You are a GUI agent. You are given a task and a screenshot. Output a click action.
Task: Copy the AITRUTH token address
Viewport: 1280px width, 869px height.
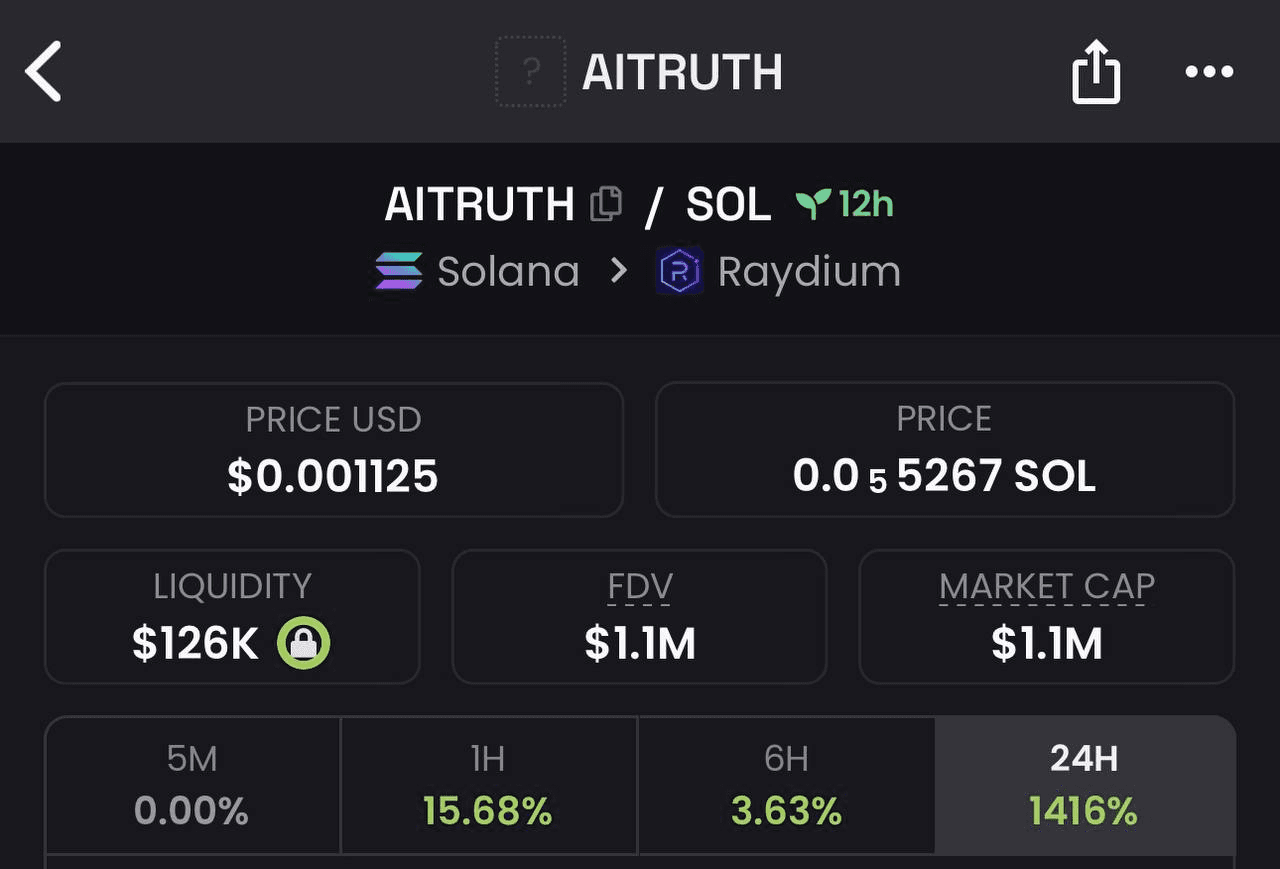coord(606,204)
